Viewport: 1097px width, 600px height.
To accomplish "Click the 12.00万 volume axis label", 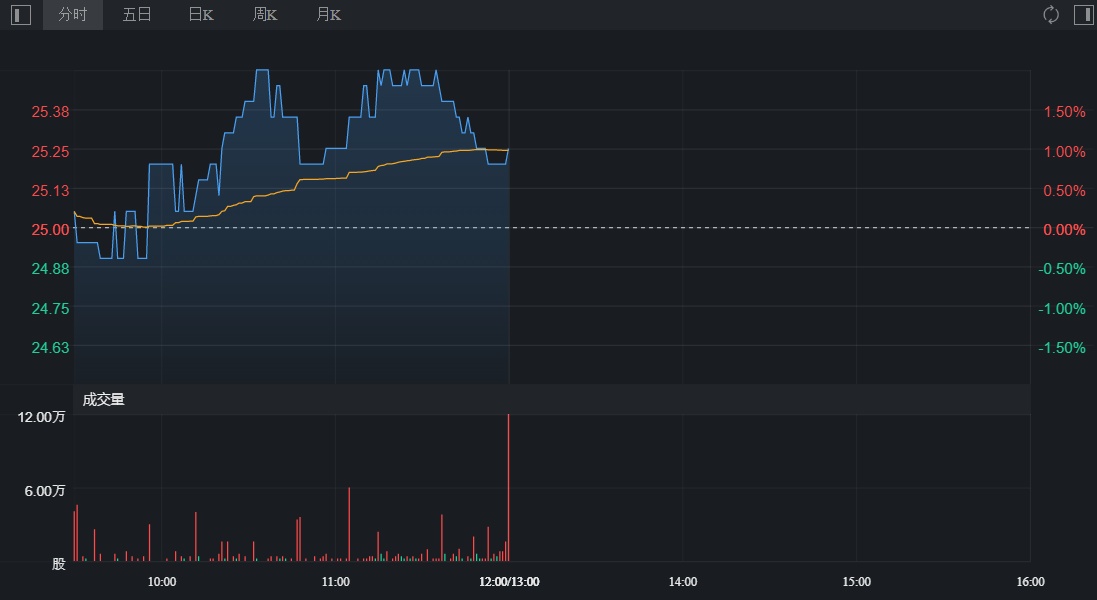I will 43,417.
